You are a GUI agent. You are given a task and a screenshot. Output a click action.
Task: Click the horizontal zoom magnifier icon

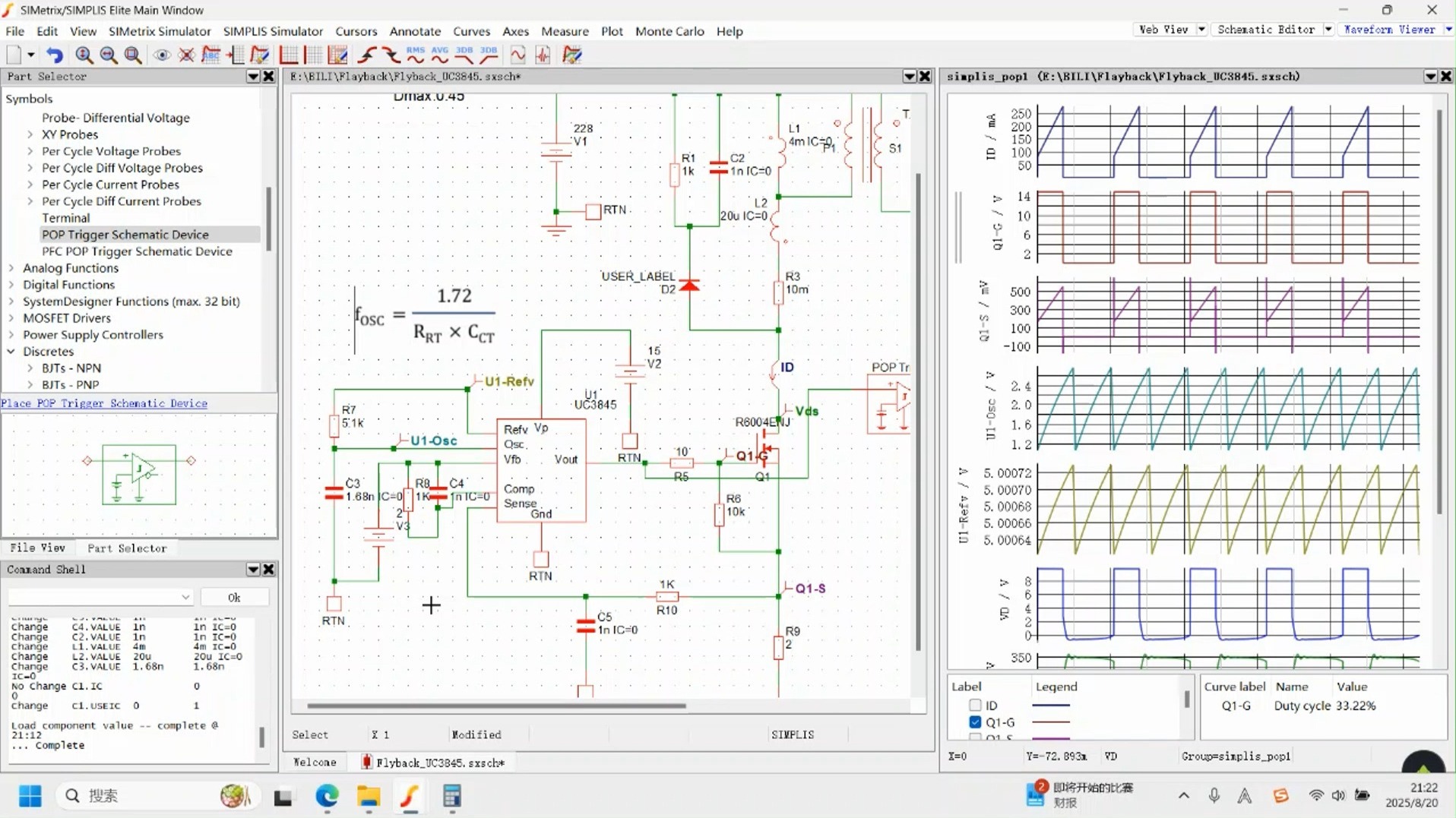point(109,55)
